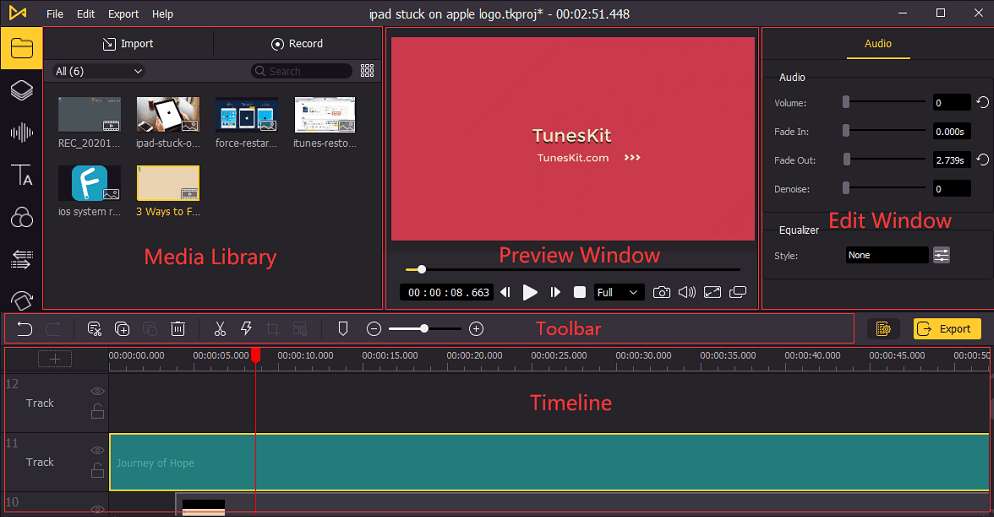994x517 pixels.
Task: Open the Full preview quality dropdown
Action: click(617, 292)
